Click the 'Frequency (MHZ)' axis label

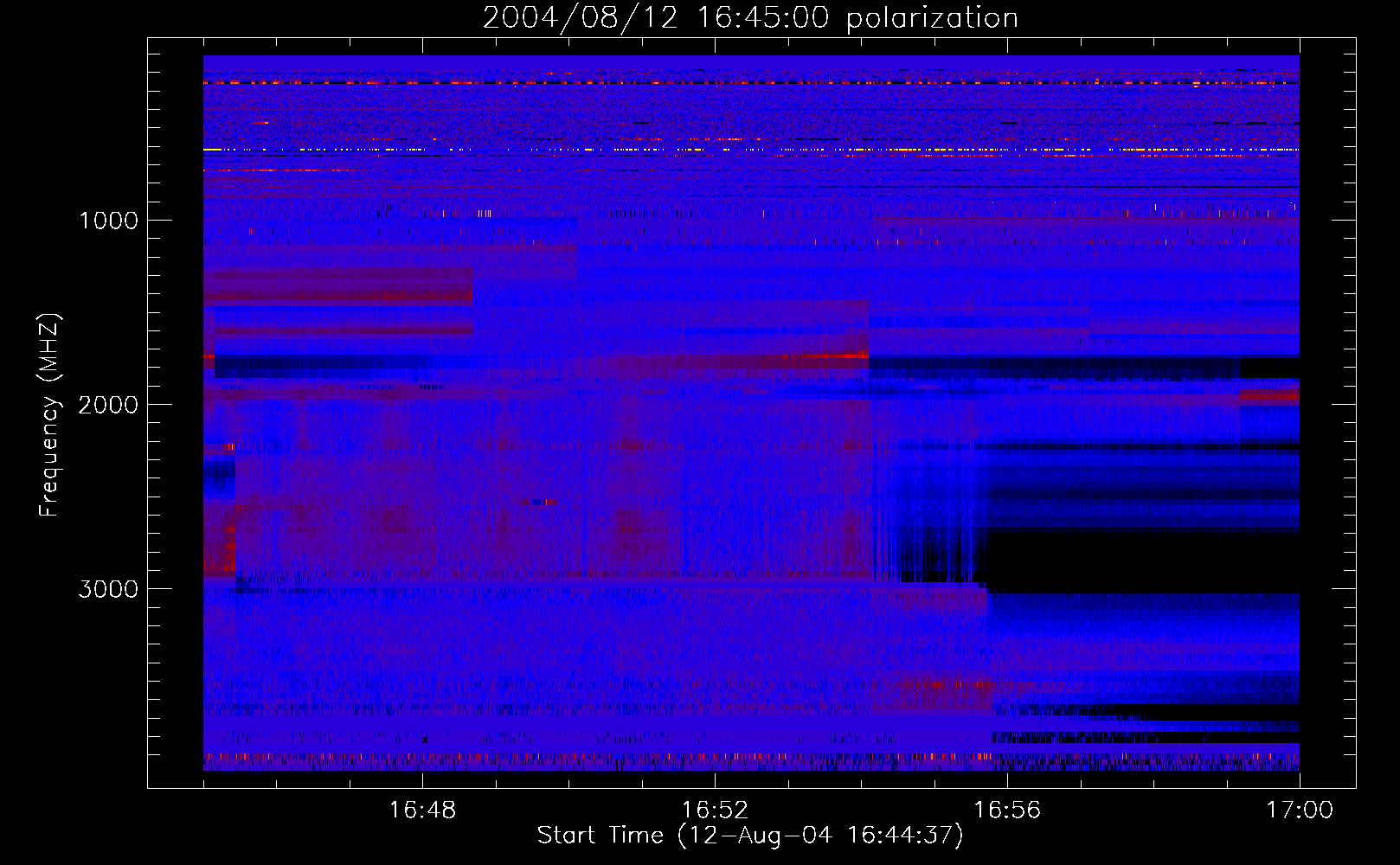[48, 415]
